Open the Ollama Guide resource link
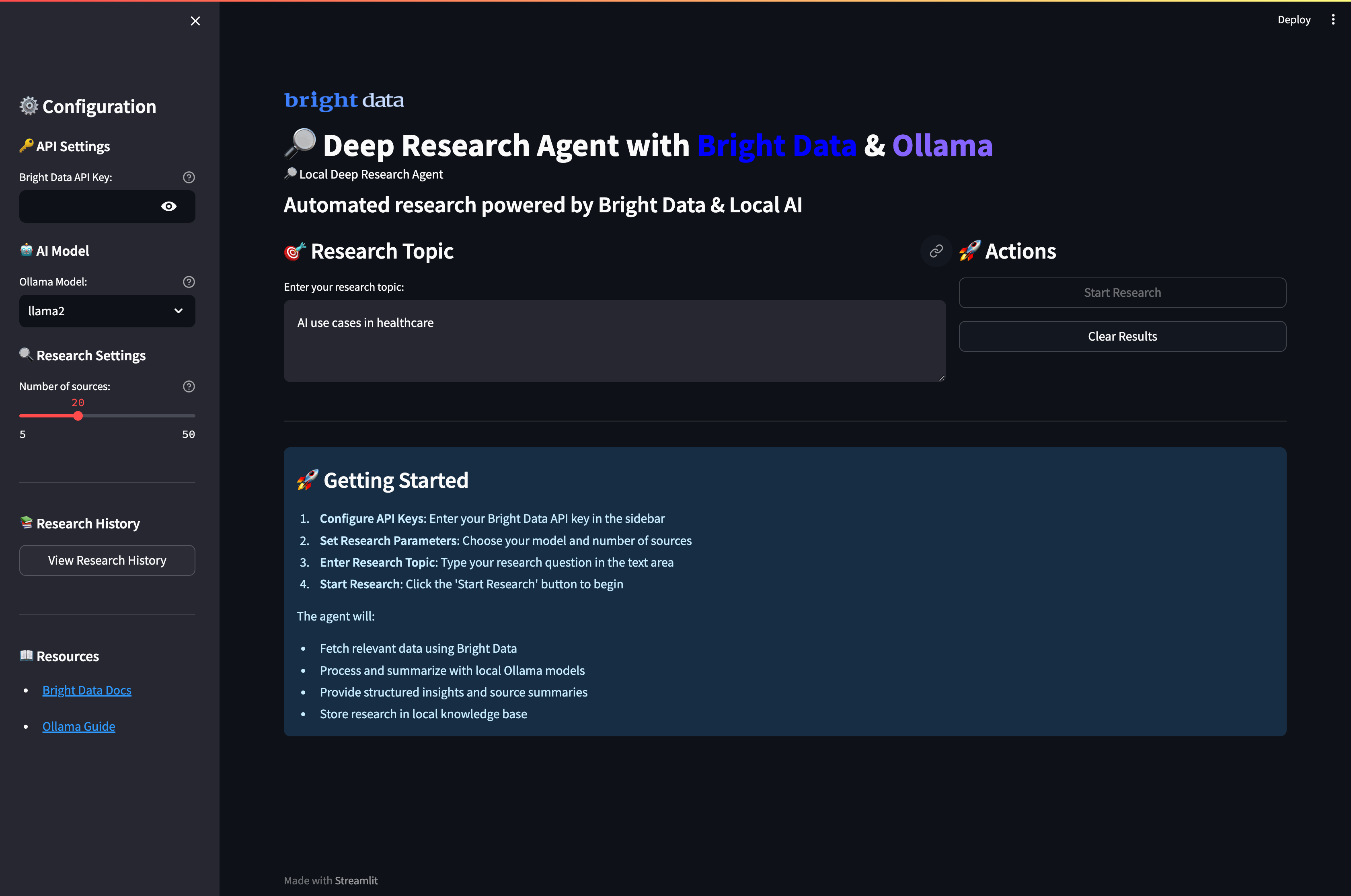Image resolution: width=1351 pixels, height=896 pixels. (x=79, y=726)
